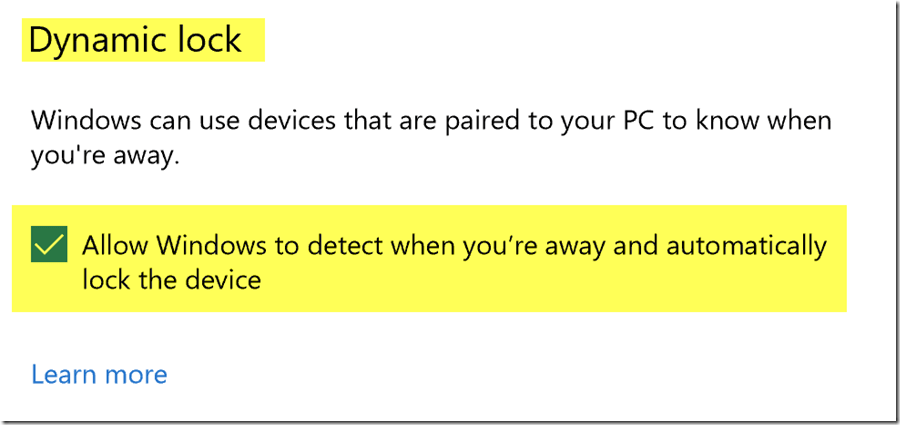
Task: Uncheck the dynamic lock checkbox
Action: tap(49, 244)
